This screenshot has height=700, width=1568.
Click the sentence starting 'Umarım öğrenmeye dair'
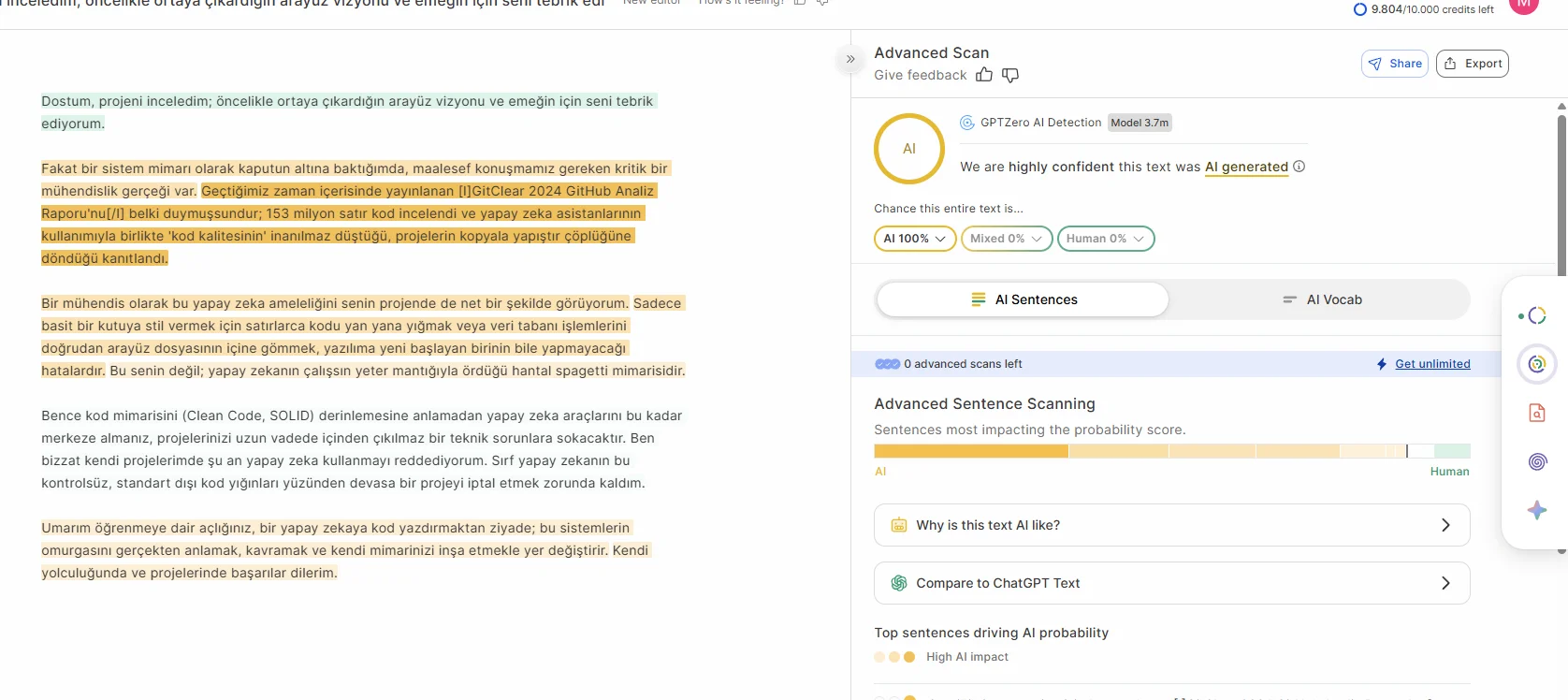[x=337, y=539]
